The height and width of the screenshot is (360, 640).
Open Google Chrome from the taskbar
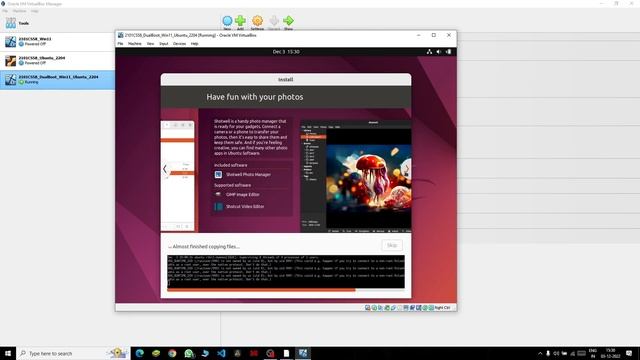tap(172, 353)
